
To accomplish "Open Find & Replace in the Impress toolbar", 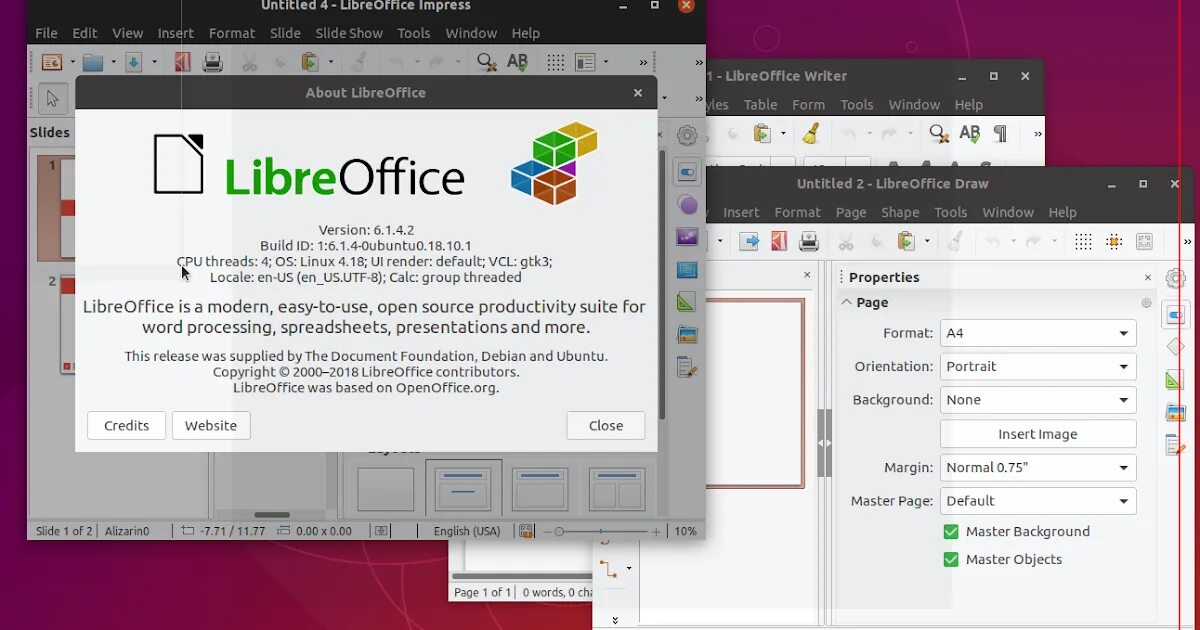I will pyautogui.click(x=487, y=62).
